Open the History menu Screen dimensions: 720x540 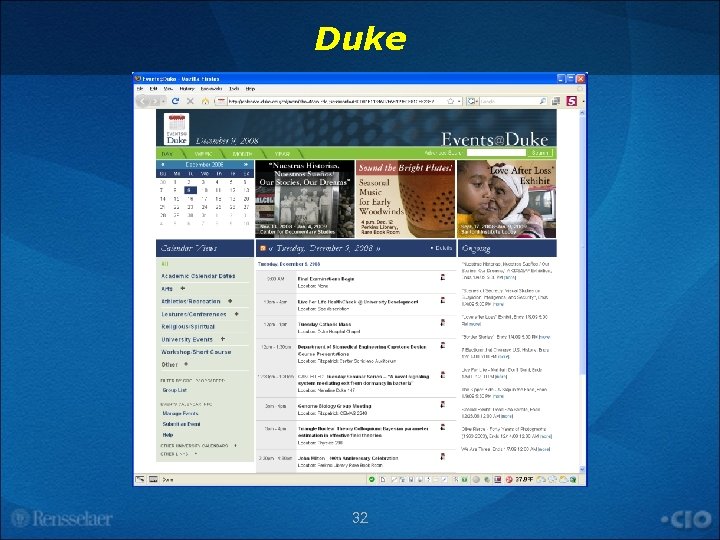click(x=187, y=89)
